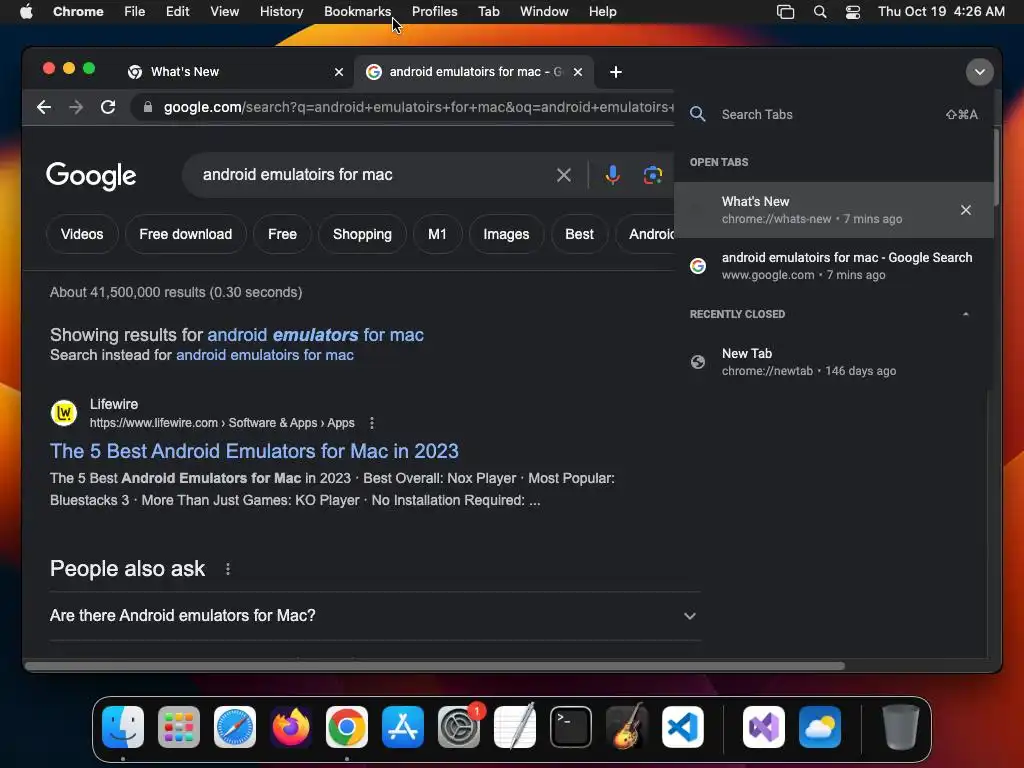Image resolution: width=1024 pixels, height=768 pixels.
Task: Open the Bookmarks menu
Action: click(357, 12)
